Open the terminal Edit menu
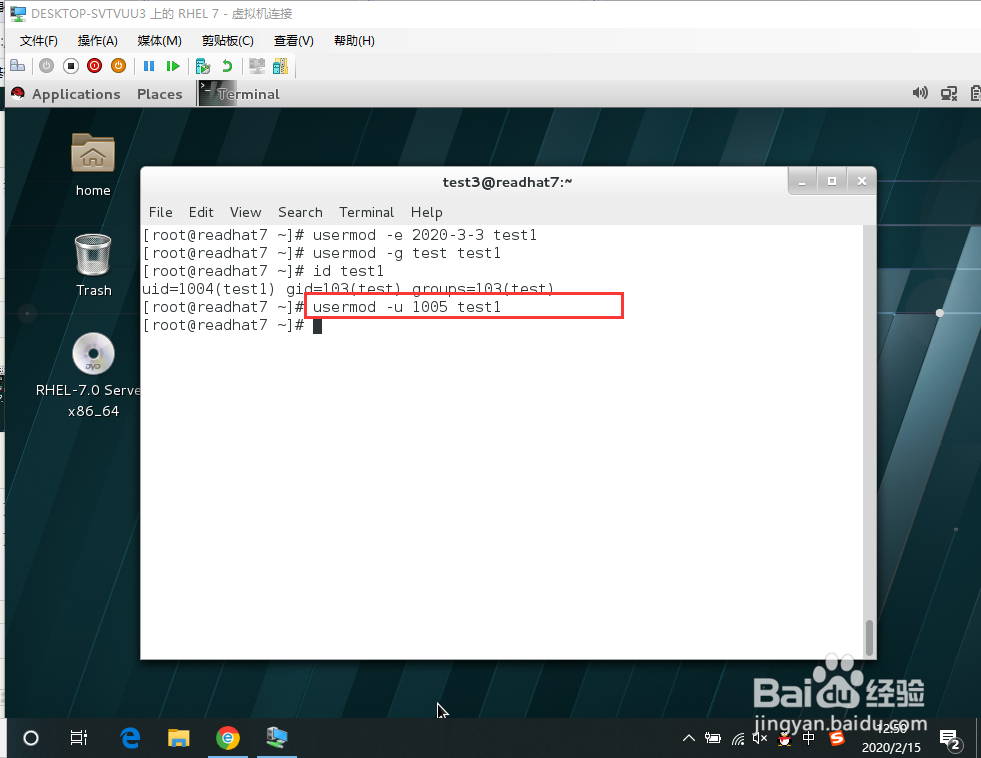Image resolution: width=981 pixels, height=758 pixels. [201, 212]
